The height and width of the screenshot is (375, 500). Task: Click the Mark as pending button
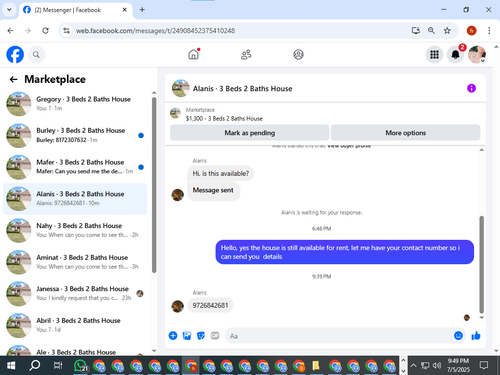click(x=250, y=133)
